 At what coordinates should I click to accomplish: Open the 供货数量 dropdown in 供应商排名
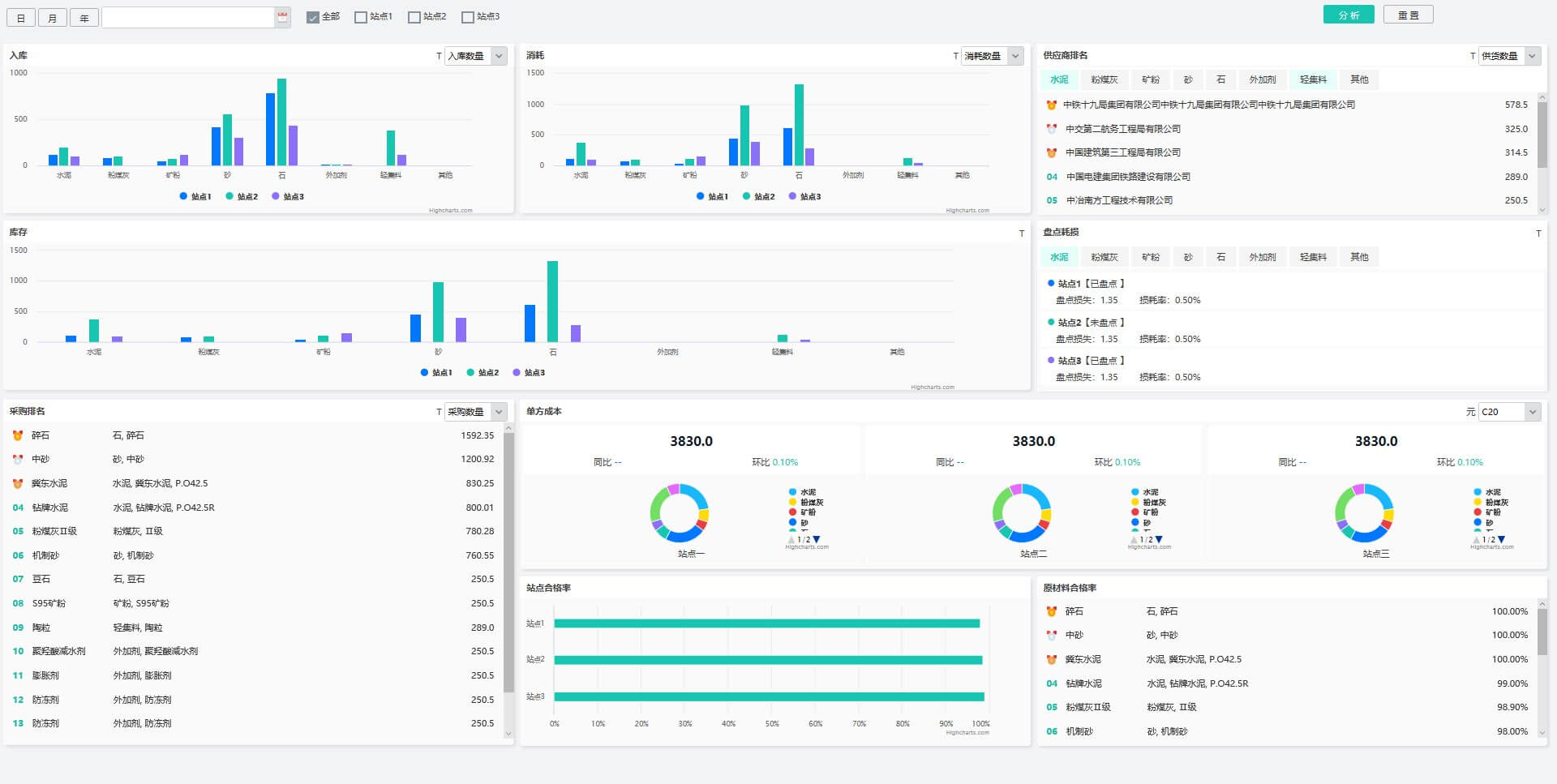[1532, 56]
